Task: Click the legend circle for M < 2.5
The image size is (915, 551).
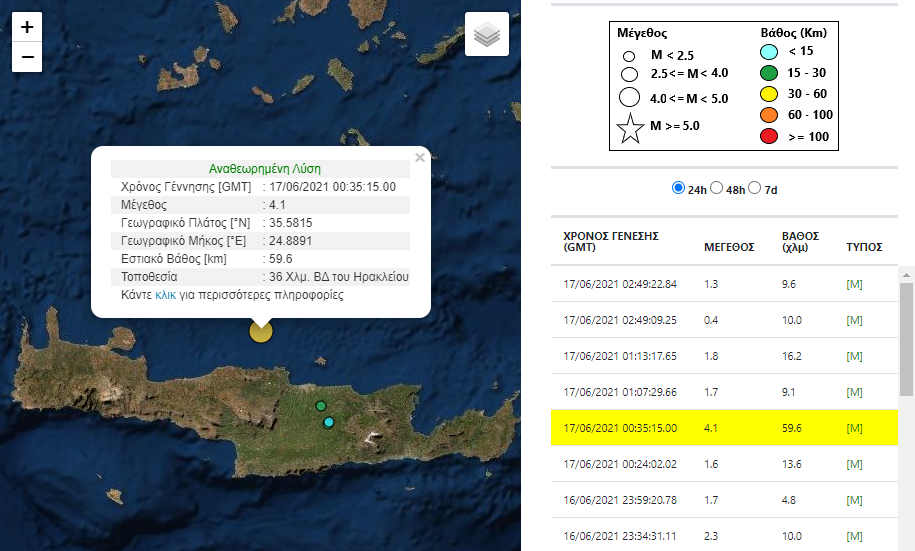Action: 628,57
